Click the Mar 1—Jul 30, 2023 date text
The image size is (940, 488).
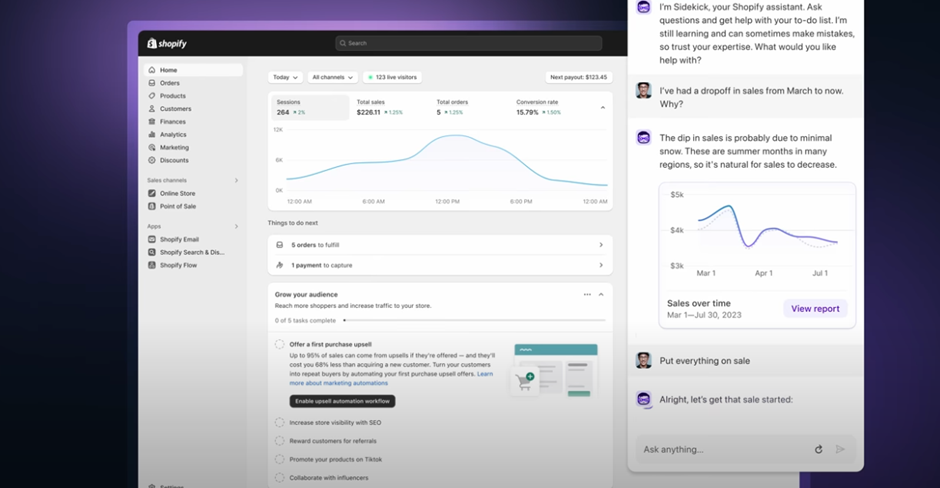click(704, 315)
